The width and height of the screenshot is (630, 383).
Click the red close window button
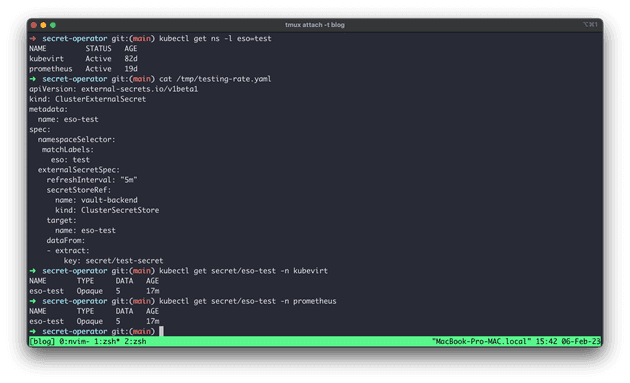[34, 25]
